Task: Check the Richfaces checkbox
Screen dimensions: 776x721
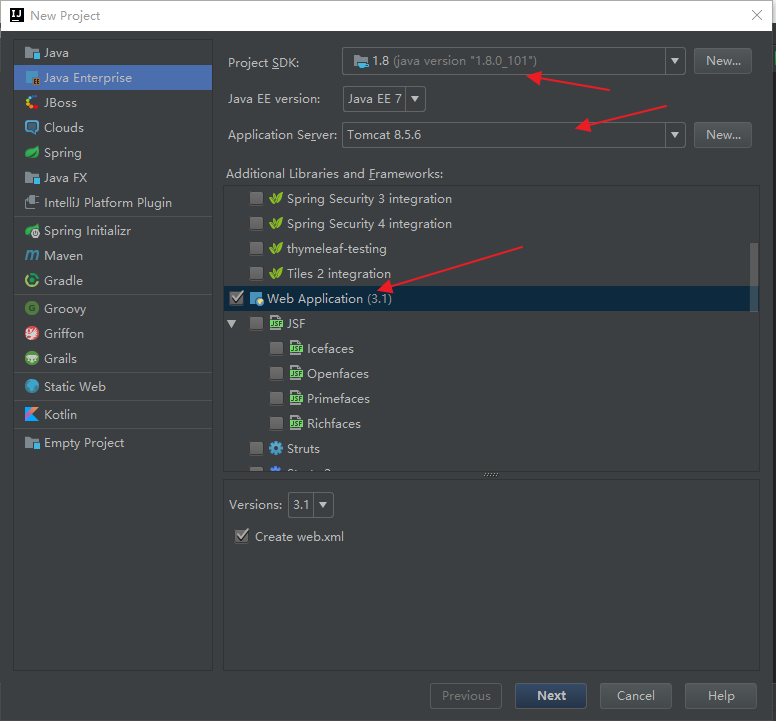Action: click(x=276, y=423)
